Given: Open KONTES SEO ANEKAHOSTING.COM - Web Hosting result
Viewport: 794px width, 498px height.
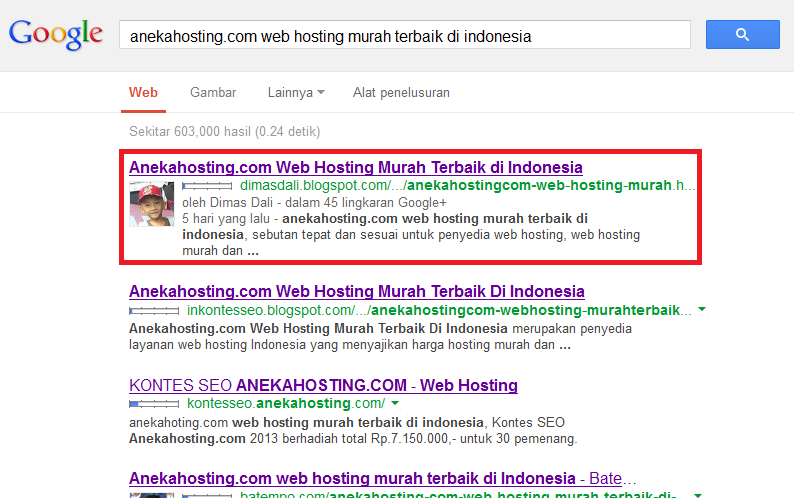Looking at the screenshot, I should (x=323, y=386).
